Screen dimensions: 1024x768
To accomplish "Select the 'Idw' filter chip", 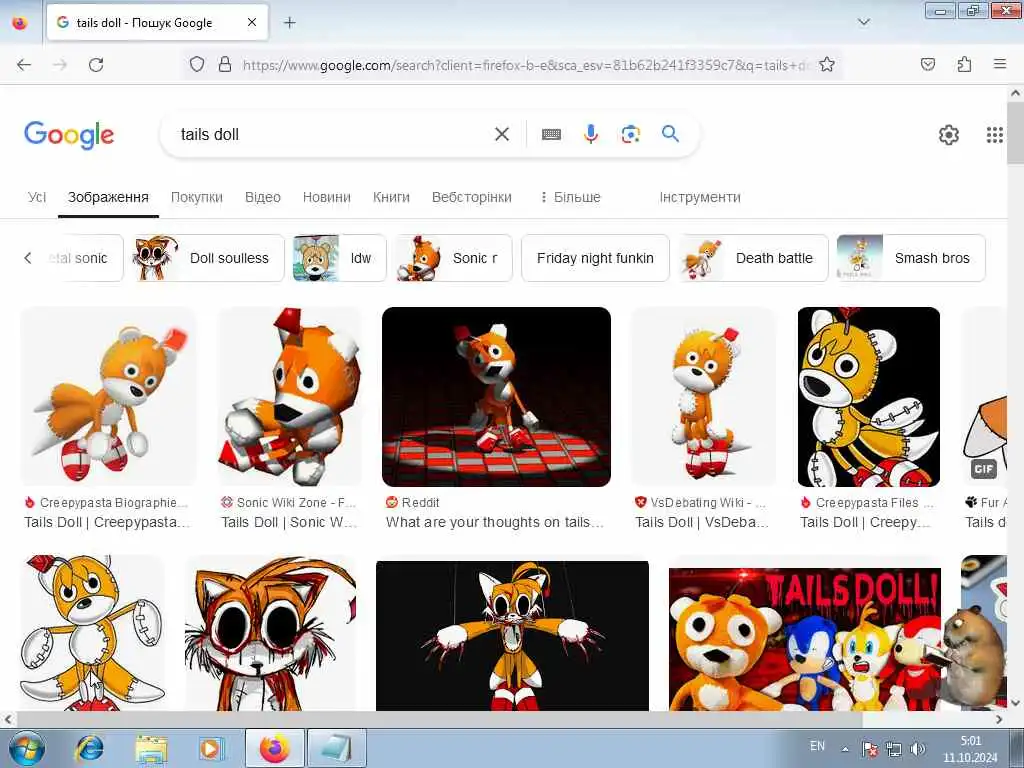I will [340, 258].
